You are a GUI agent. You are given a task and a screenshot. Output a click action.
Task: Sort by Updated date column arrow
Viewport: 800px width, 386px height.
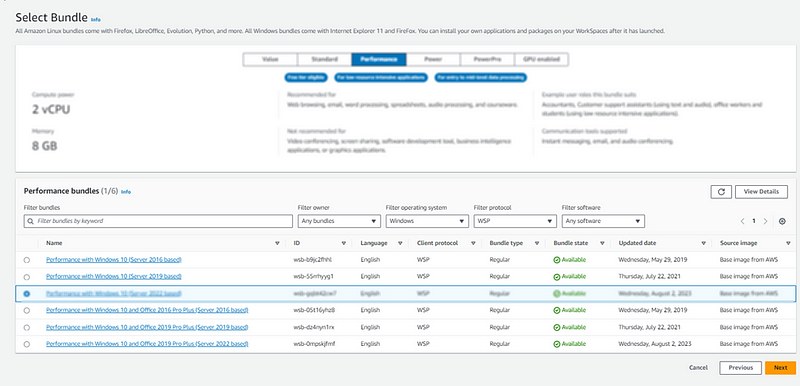(704, 243)
